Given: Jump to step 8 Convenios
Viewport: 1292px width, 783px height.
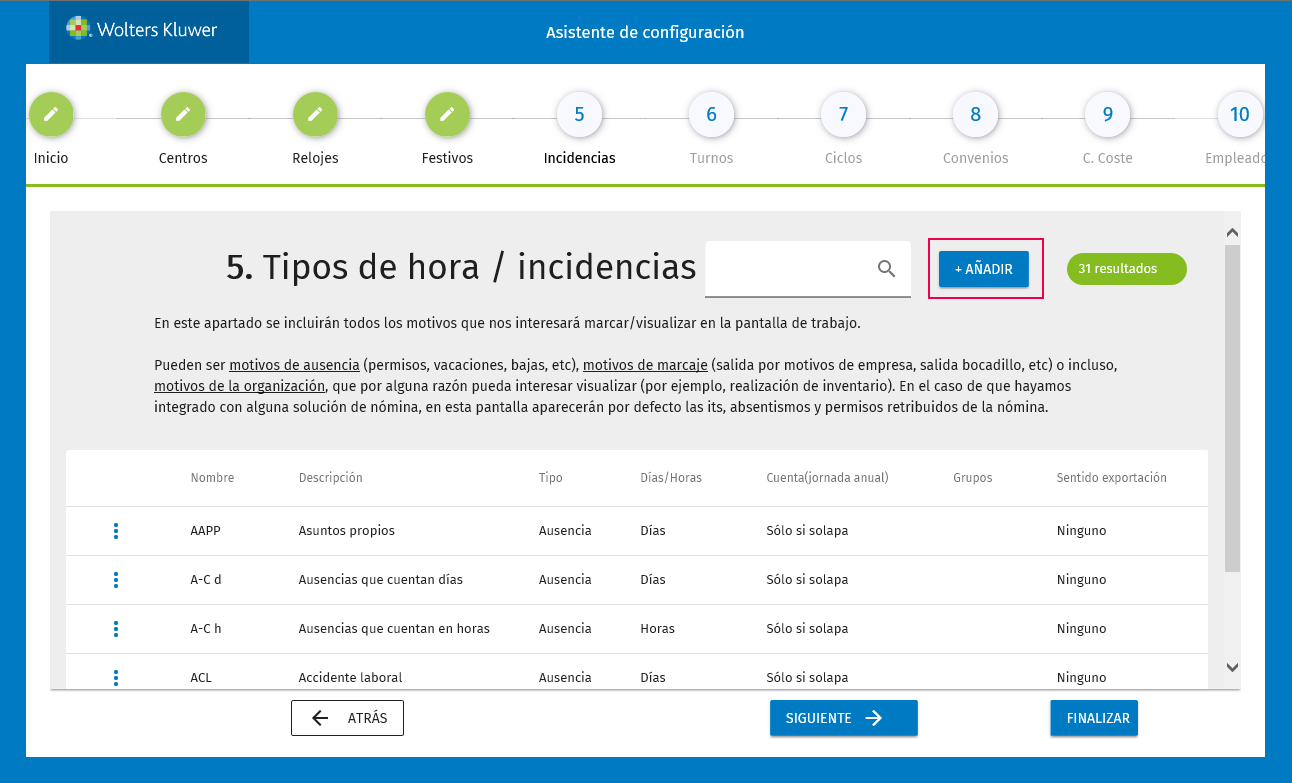Looking at the screenshot, I should tap(975, 115).
